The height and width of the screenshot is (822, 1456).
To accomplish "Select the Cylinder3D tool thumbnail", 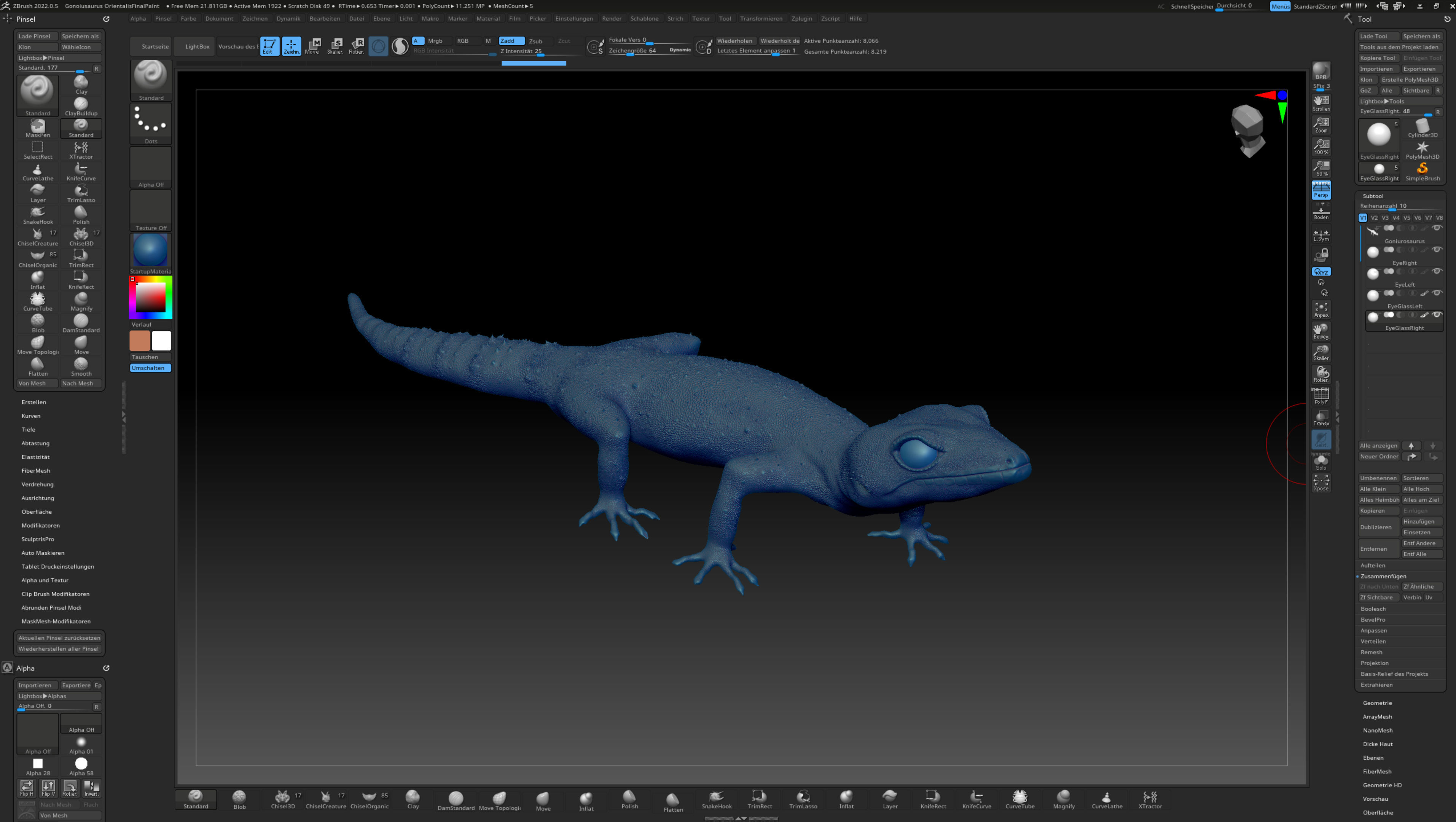I will (x=1422, y=128).
